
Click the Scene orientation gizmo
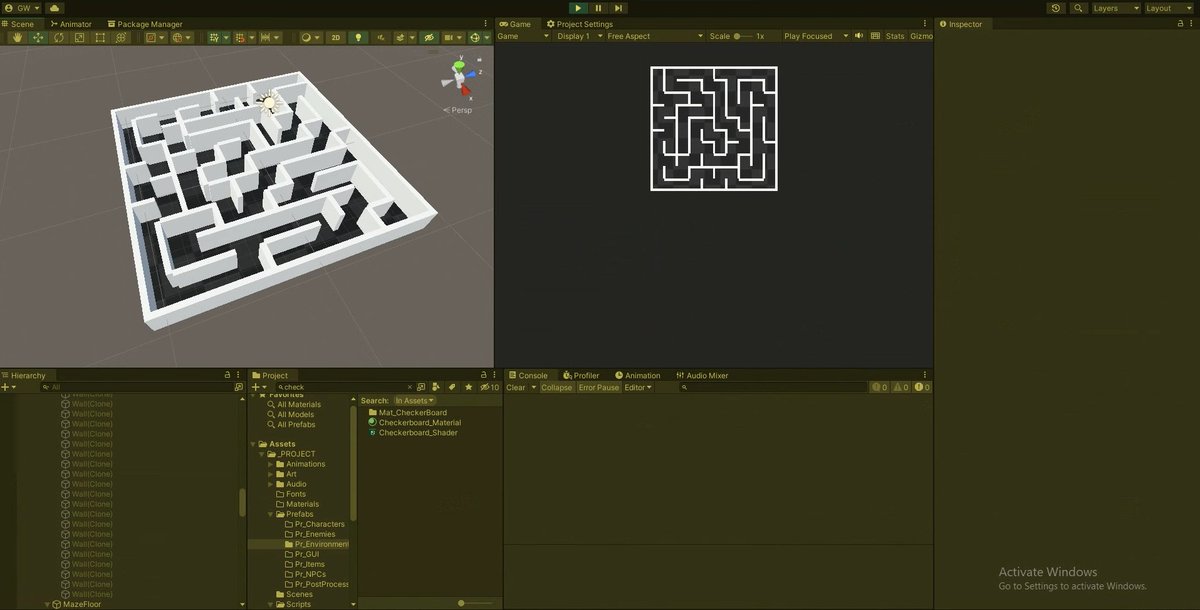pyautogui.click(x=460, y=78)
